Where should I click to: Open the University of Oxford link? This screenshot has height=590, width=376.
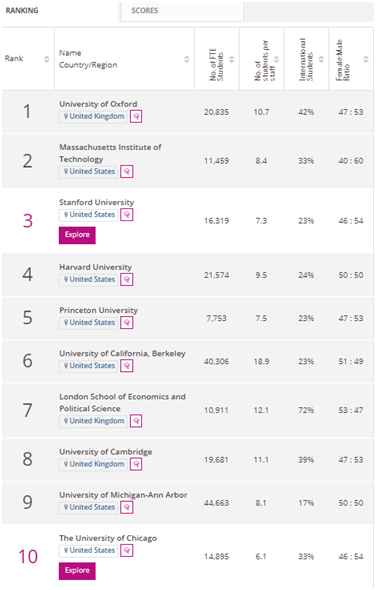click(x=98, y=104)
